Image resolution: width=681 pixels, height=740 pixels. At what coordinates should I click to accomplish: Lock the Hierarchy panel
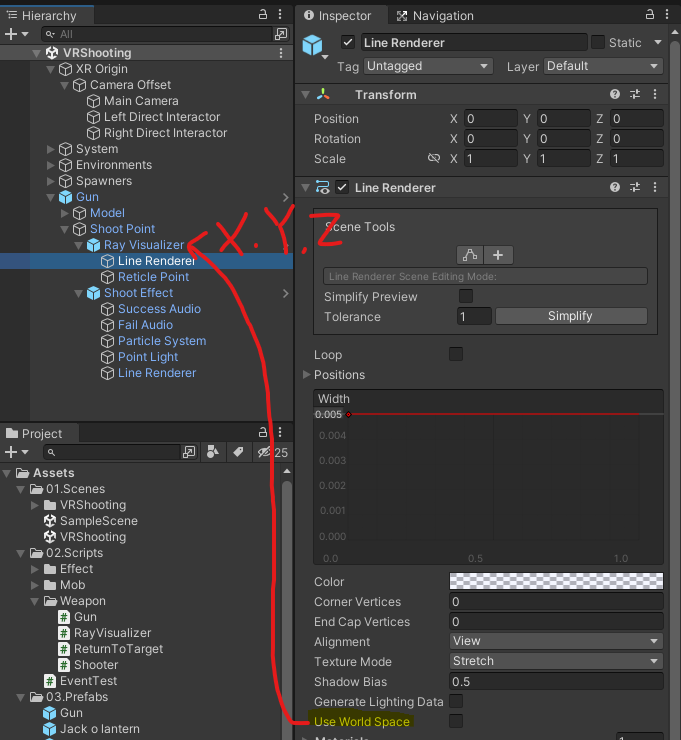pos(263,15)
